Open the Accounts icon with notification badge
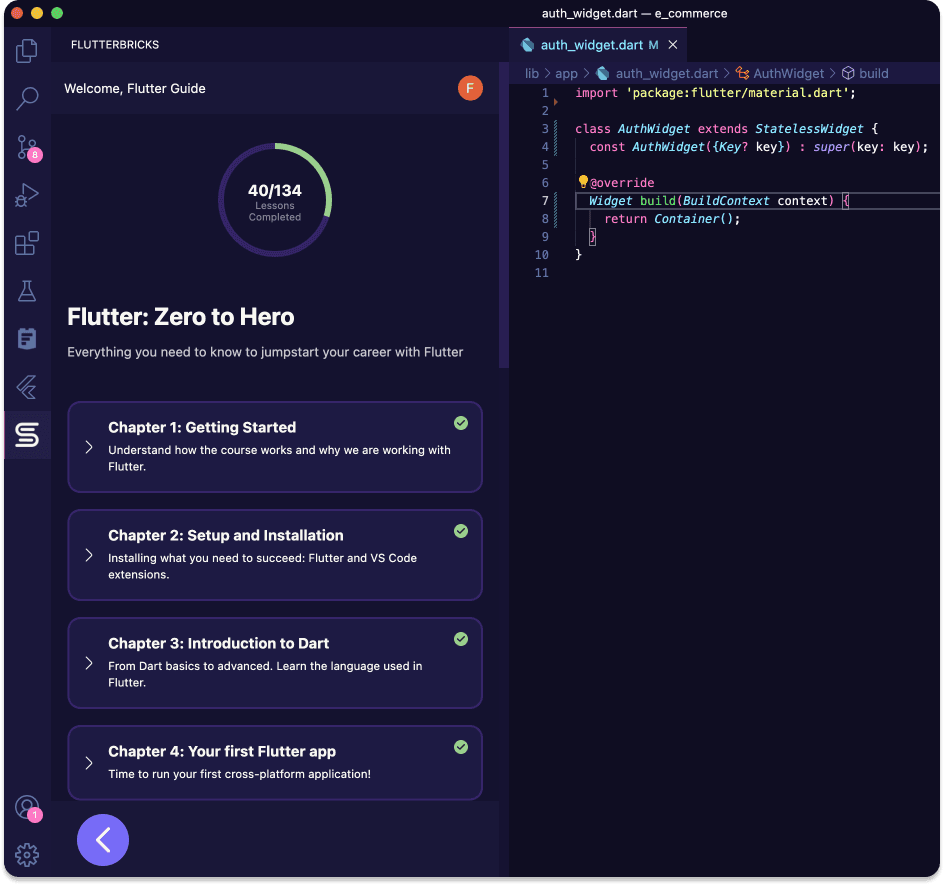The height and width of the screenshot is (885, 944). pyautogui.click(x=26, y=807)
